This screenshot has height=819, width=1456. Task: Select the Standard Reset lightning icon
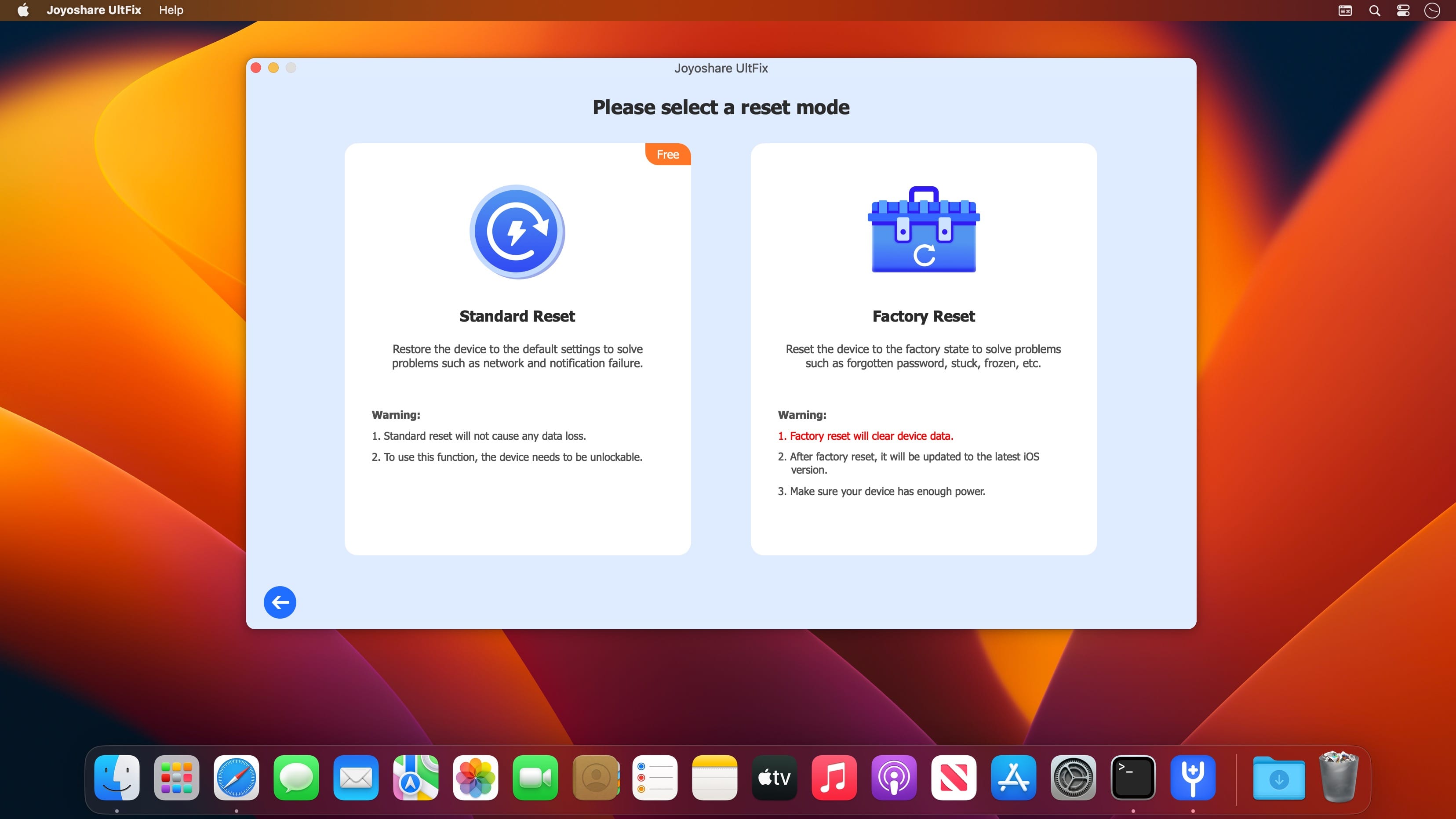(x=517, y=232)
